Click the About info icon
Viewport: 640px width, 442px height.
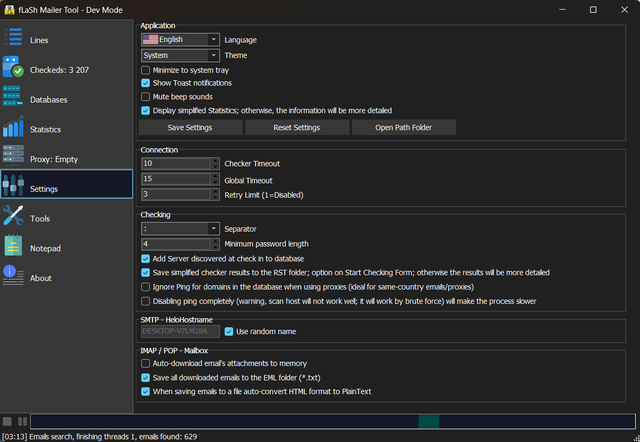tap(13, 275)
